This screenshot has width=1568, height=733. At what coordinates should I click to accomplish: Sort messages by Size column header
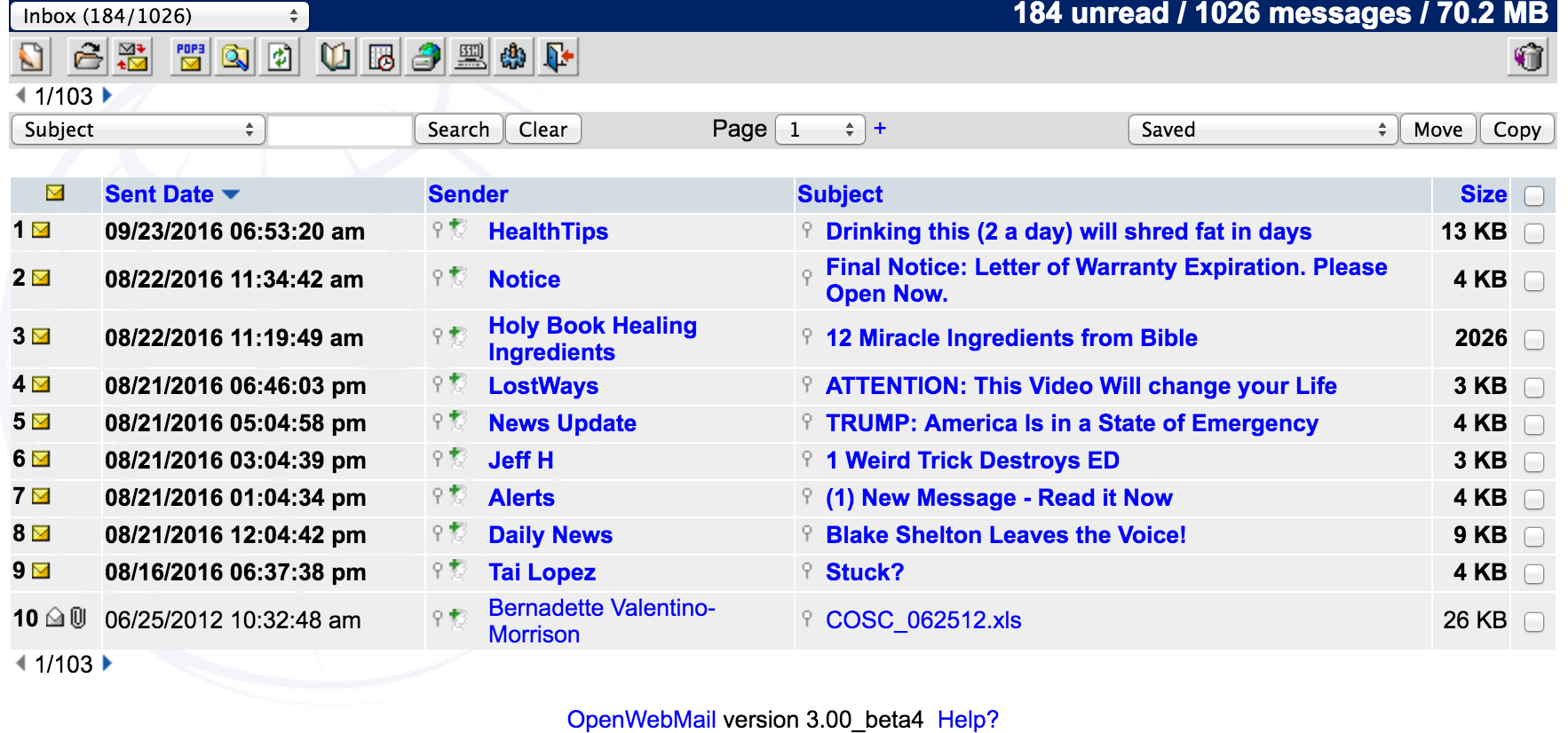click(x=1483, y=194)
